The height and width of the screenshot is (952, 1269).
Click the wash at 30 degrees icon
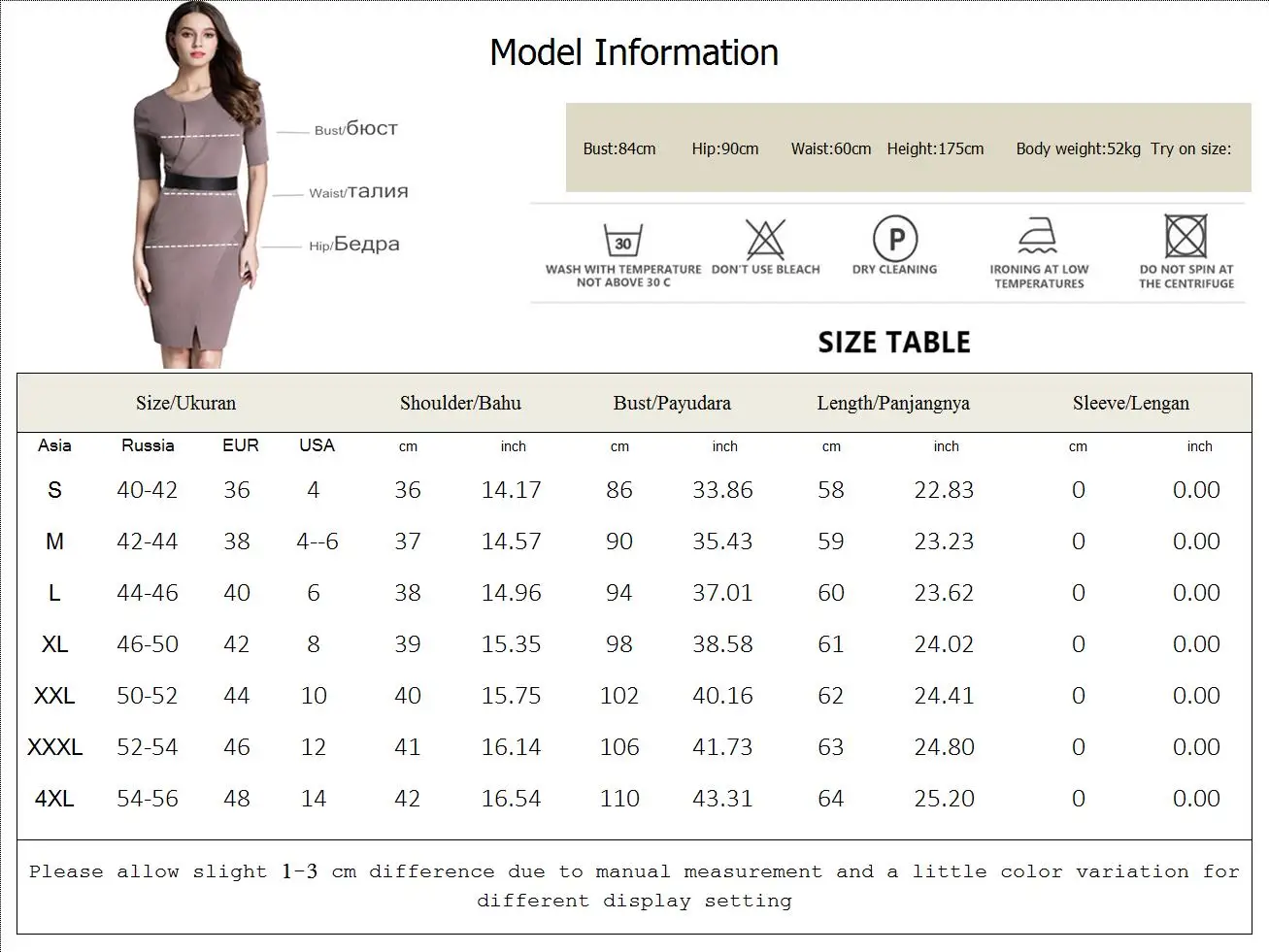622,240
